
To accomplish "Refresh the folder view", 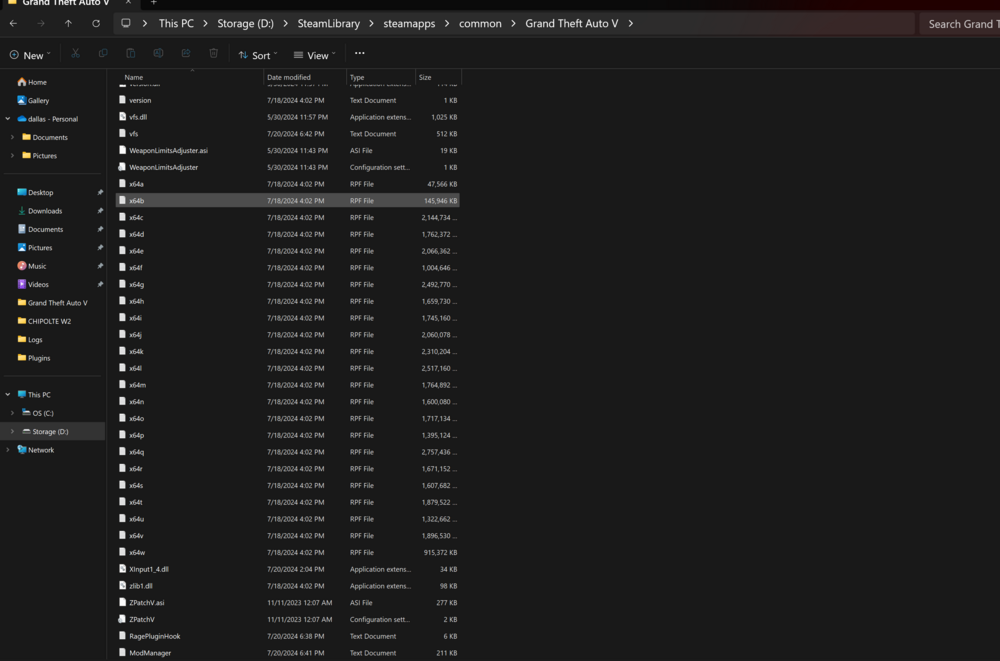I will (96, 24).
